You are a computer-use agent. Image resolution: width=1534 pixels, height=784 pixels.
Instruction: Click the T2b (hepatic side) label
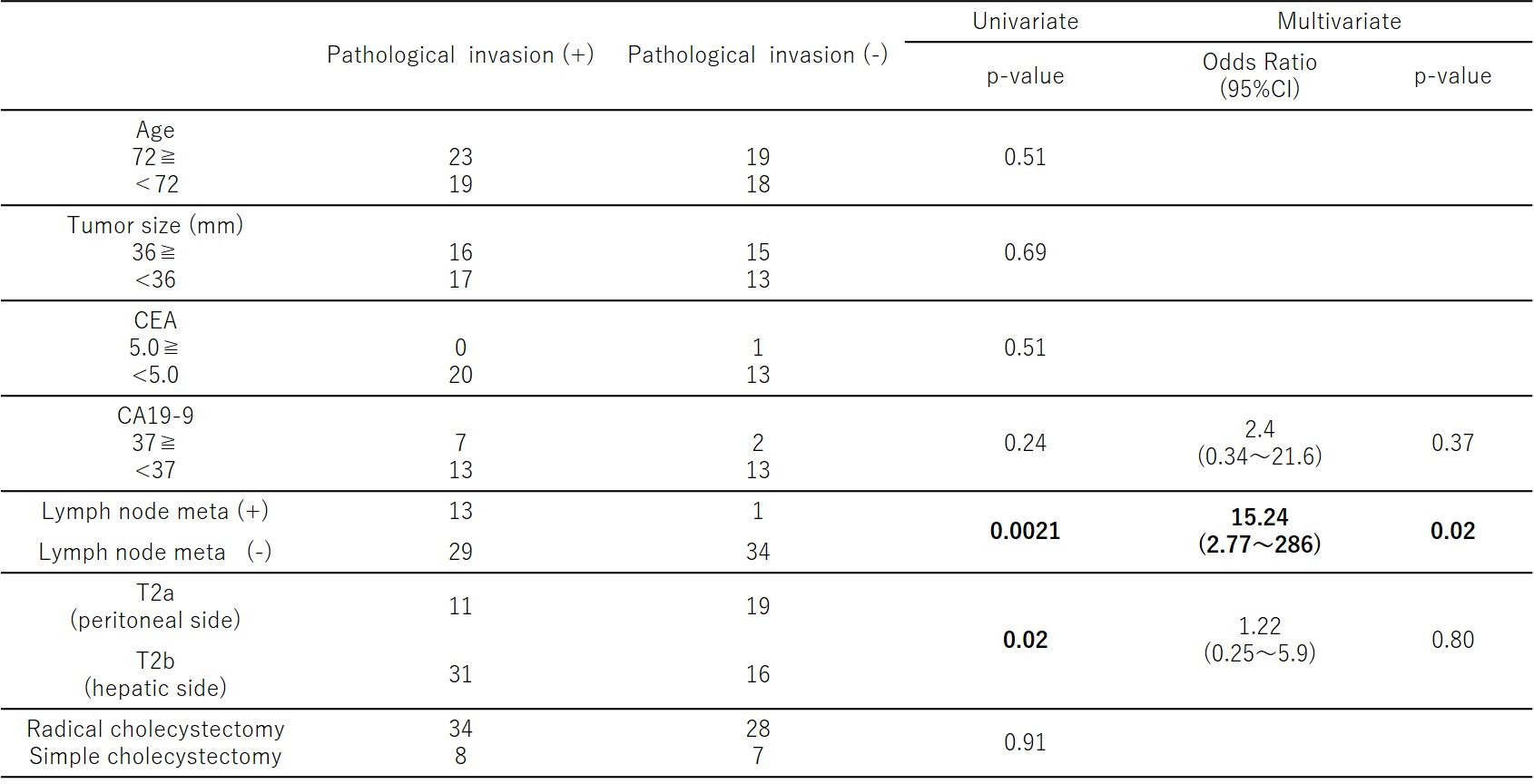155,674
